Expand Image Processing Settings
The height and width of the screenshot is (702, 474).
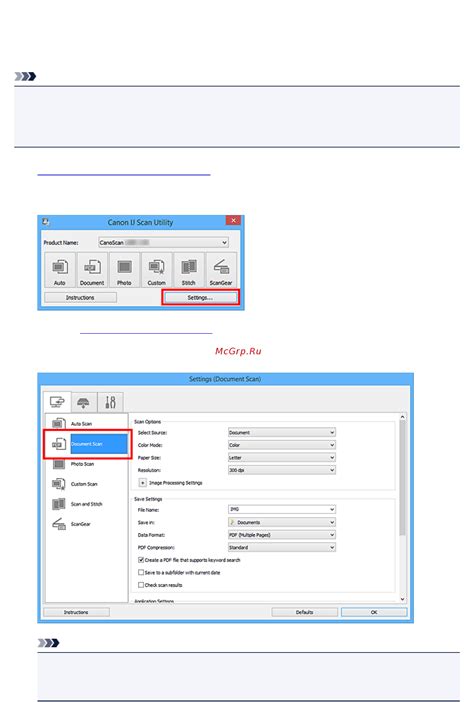click(x=143, y=483)
